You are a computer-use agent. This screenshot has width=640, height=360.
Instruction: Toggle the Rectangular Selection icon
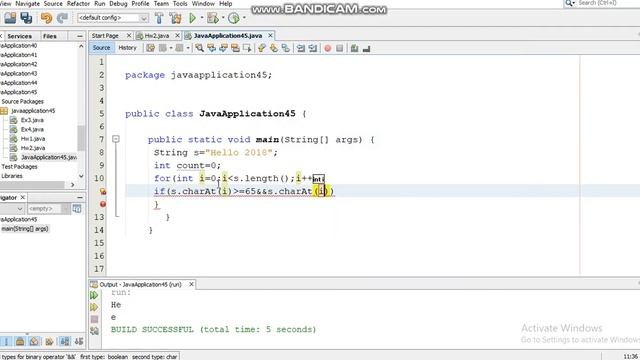pos(247,48)
